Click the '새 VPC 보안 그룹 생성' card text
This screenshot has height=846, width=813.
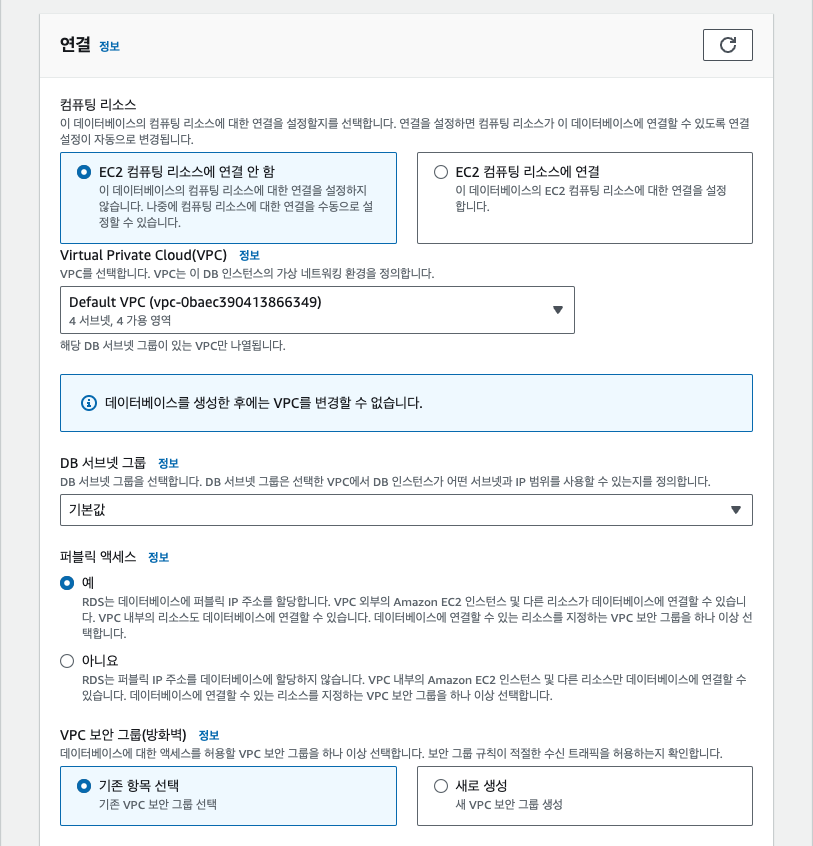509,804
